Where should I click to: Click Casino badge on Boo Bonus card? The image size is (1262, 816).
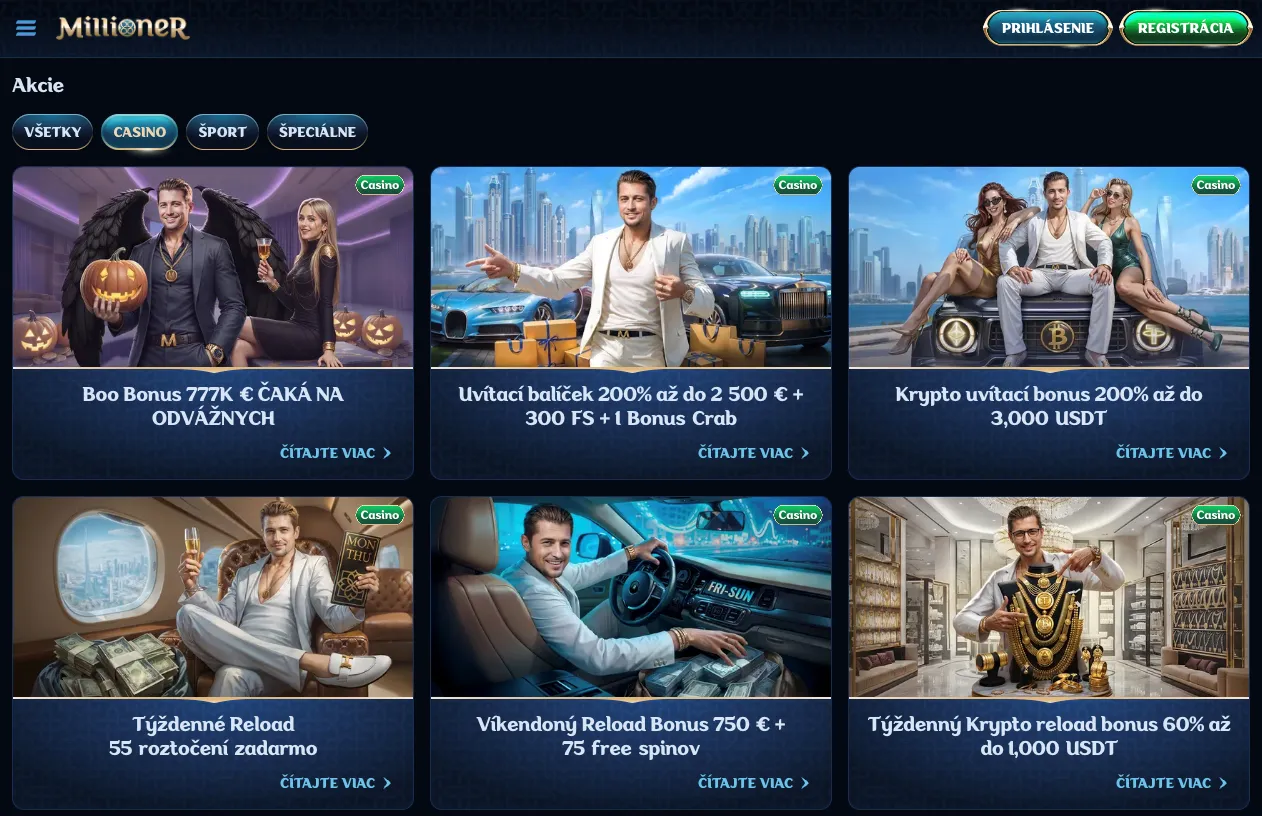380,185
